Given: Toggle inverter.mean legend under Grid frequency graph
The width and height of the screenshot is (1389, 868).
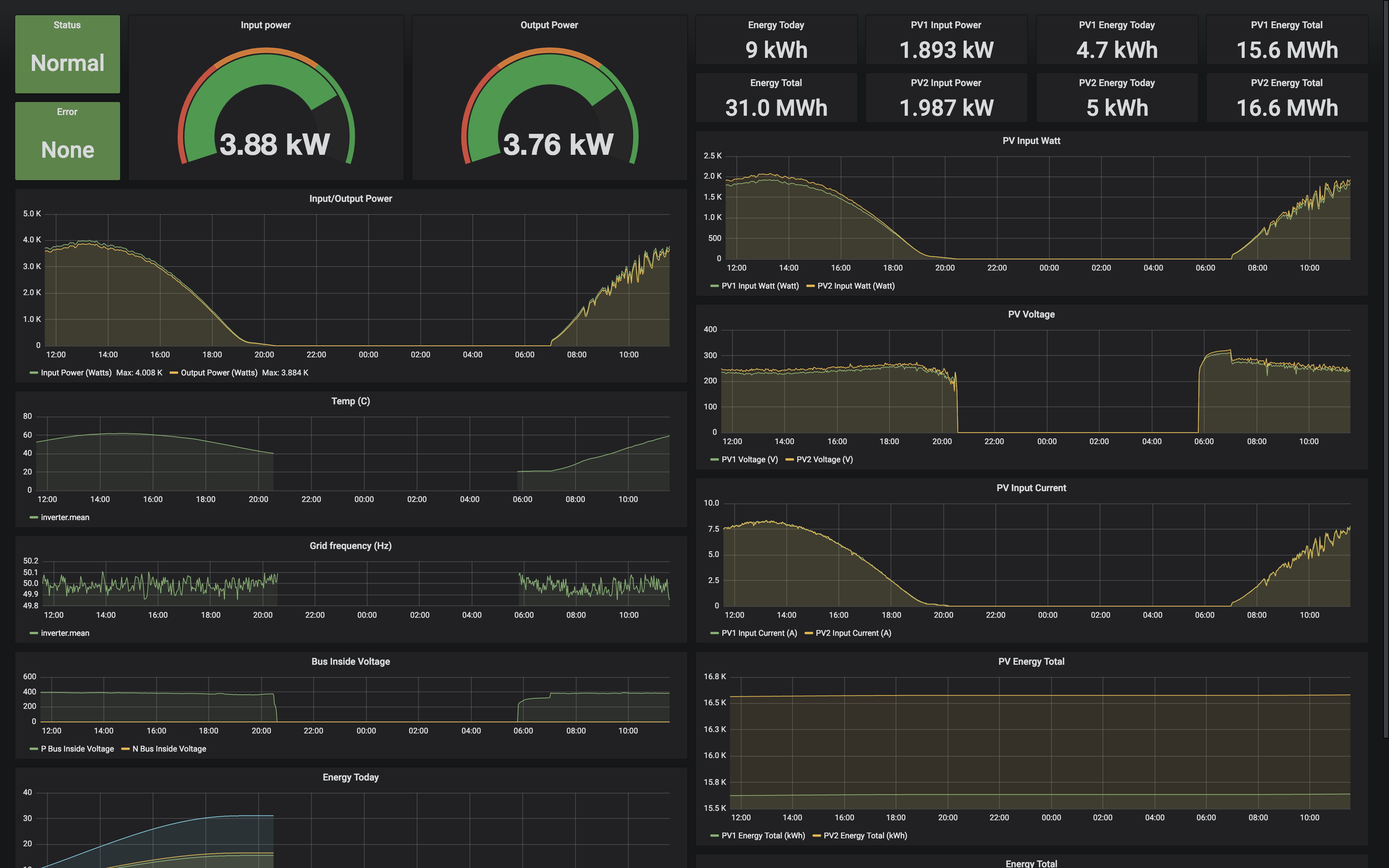Looking at the screenshot, I should coord(65,633).
